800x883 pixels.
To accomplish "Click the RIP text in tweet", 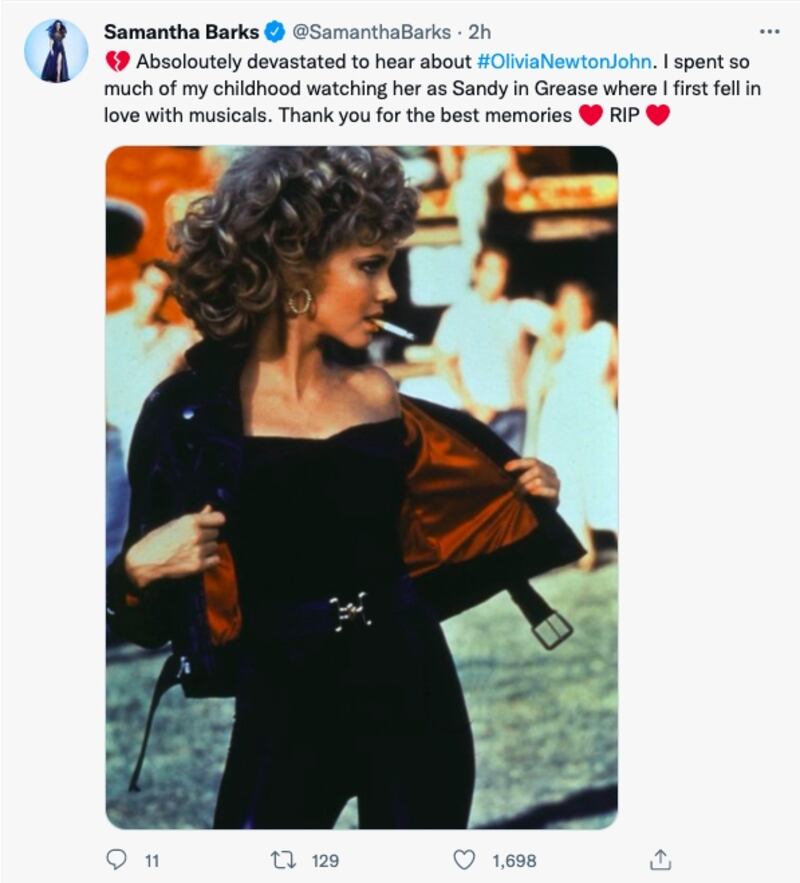I will point(624,115).
